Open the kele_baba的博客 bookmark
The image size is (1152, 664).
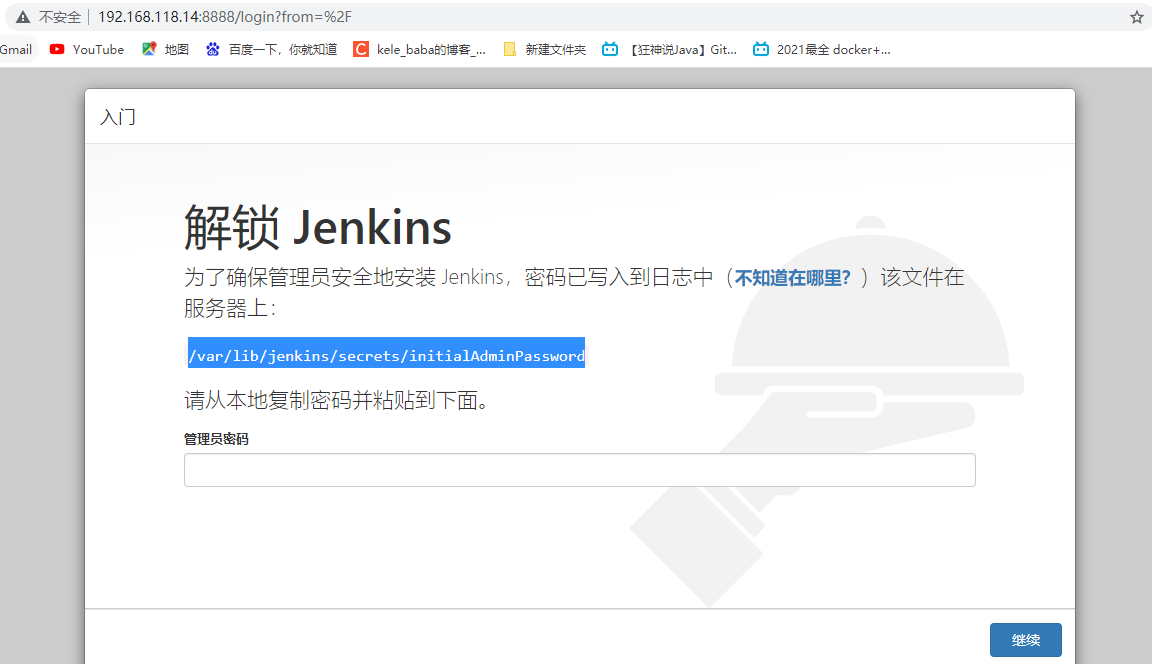(420, 49)
